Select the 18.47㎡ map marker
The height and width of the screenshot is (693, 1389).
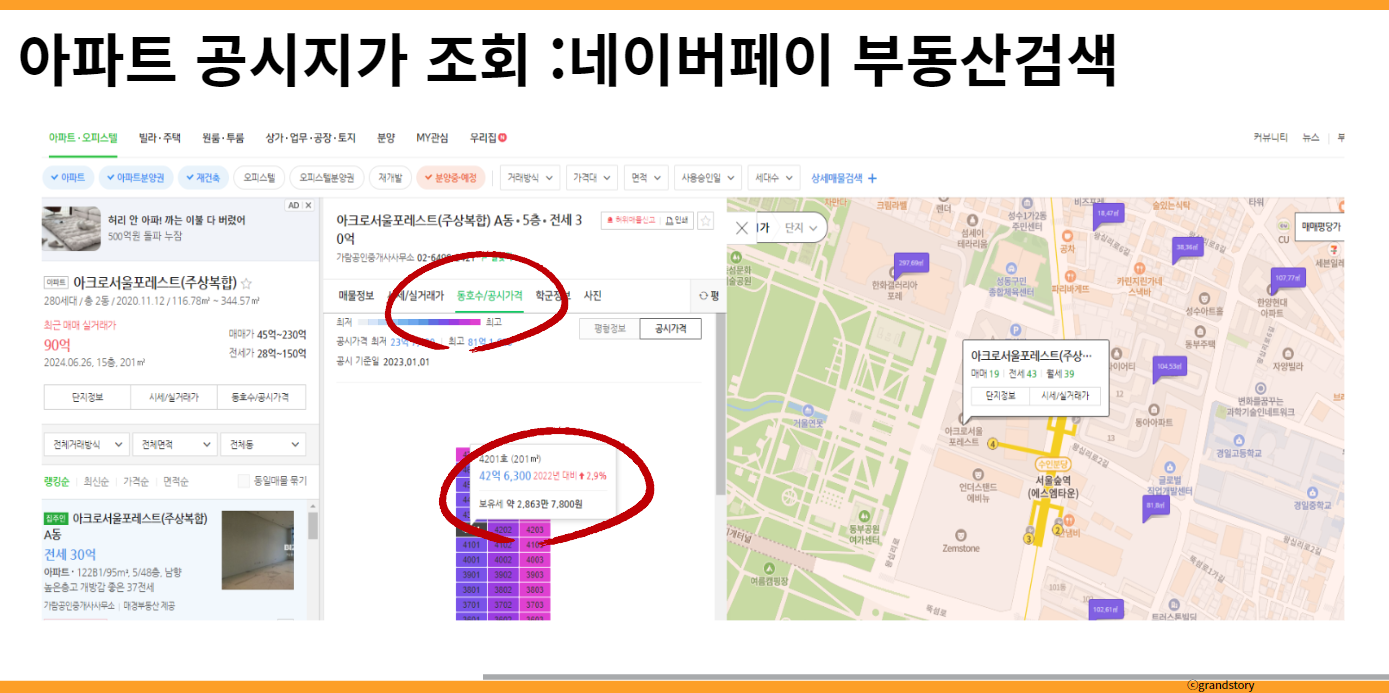1108,214
